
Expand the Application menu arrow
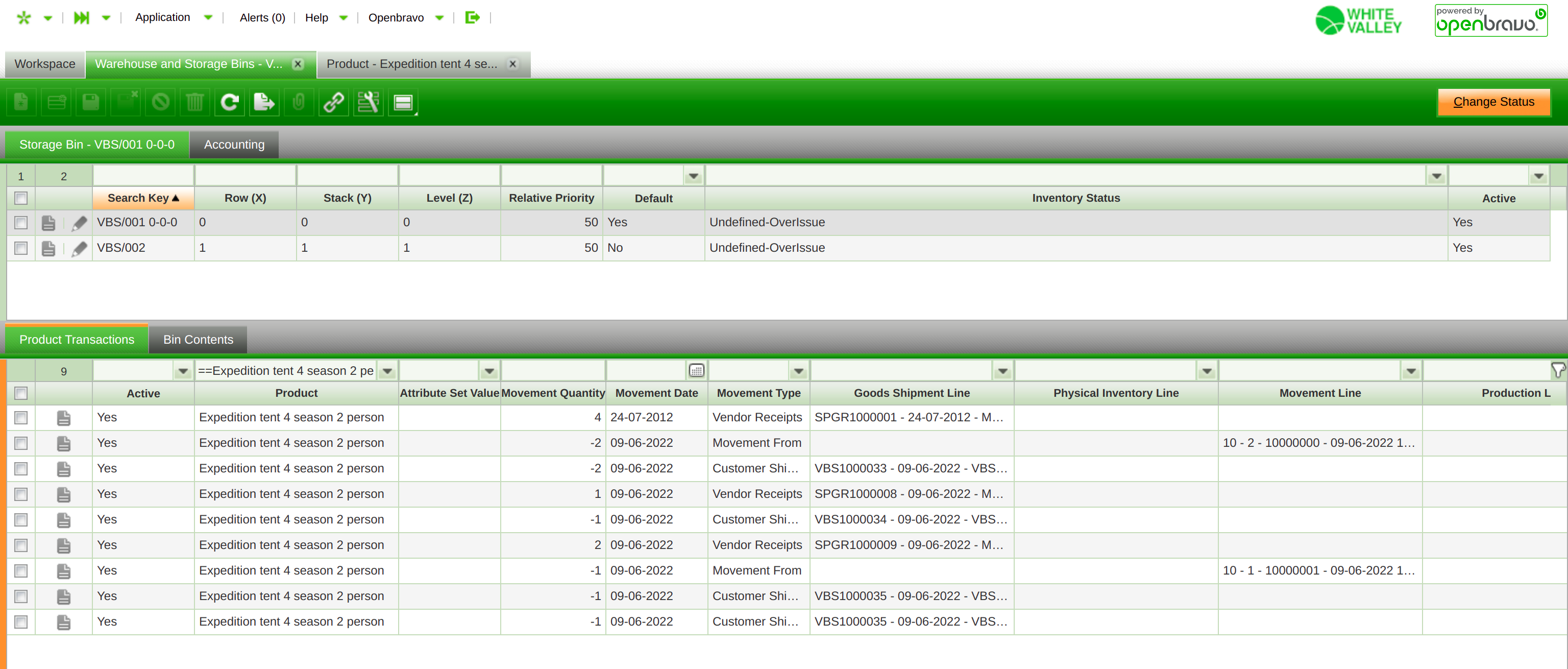tap(208, 18)
